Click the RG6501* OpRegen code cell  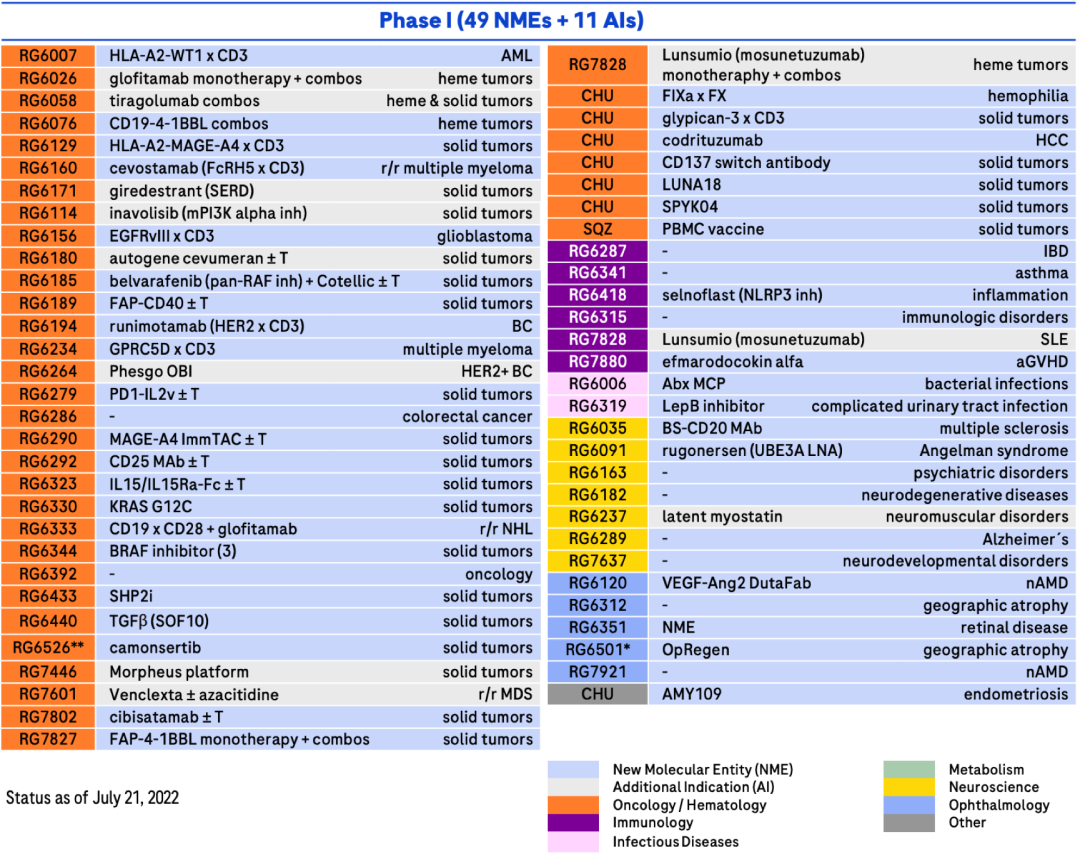click(597, 650)
